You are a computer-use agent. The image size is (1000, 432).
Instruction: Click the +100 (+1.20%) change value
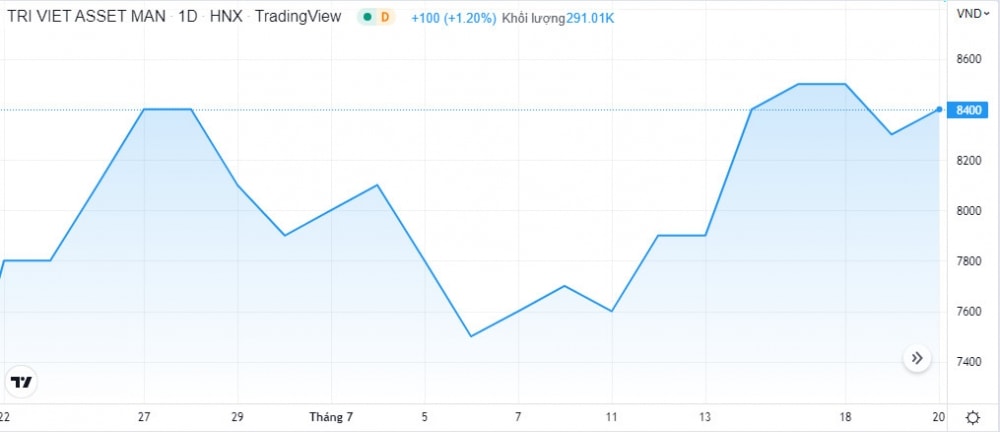tap(453, 18)
